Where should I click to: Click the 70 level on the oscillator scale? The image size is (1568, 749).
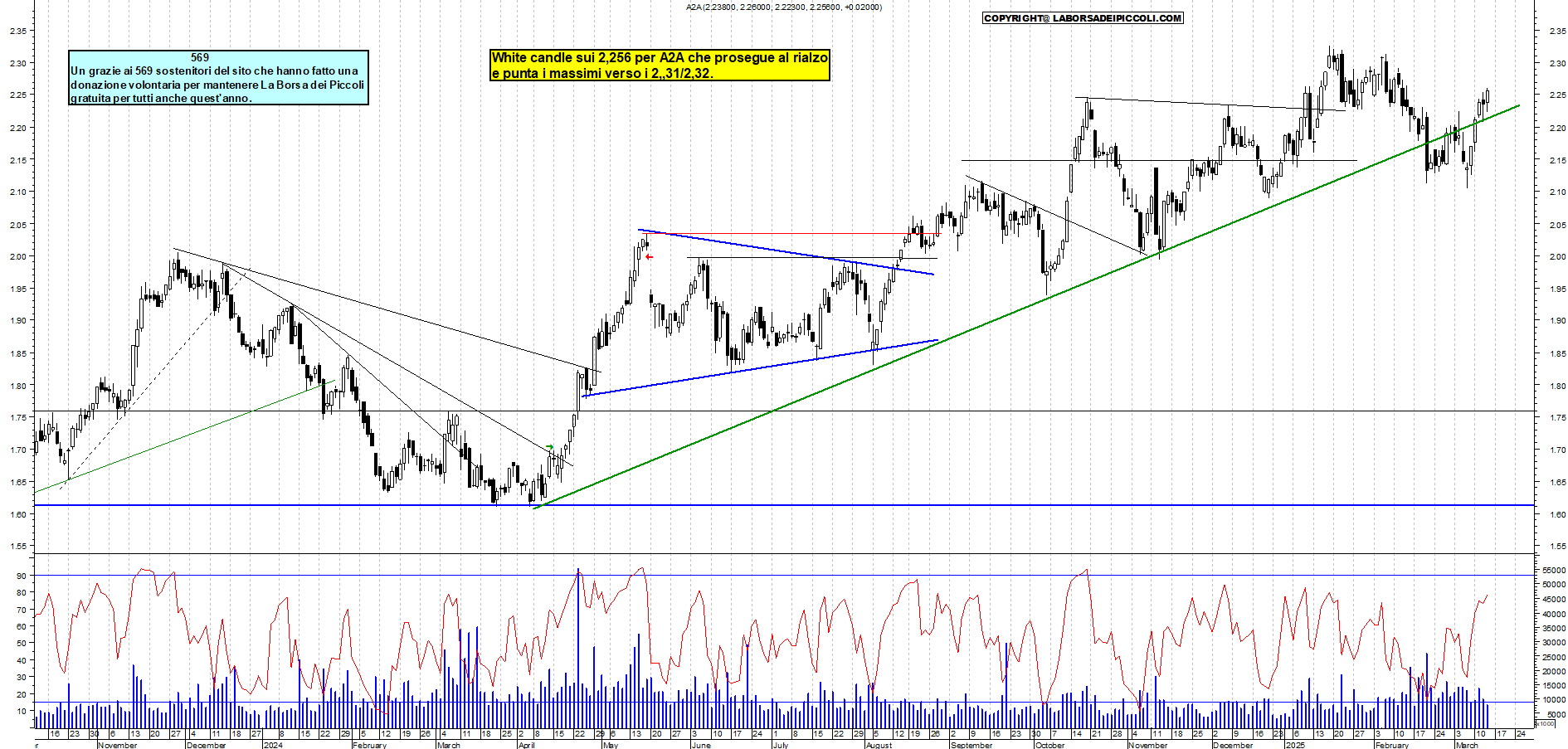pyautogui.click(x=21, y=610)
